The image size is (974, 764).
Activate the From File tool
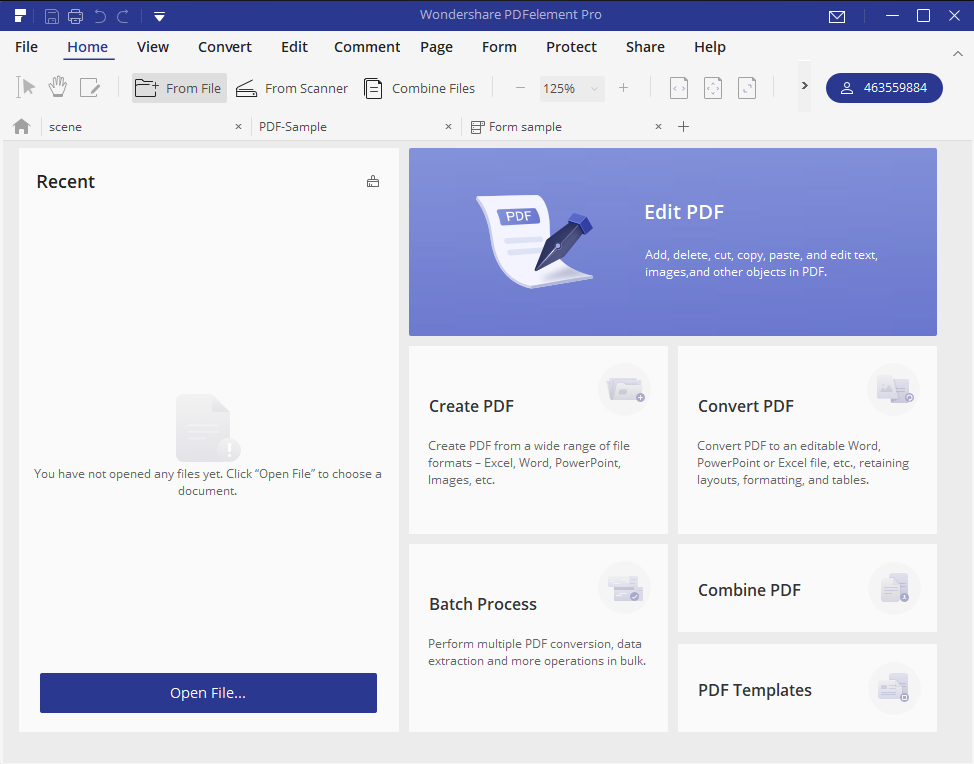178,88
